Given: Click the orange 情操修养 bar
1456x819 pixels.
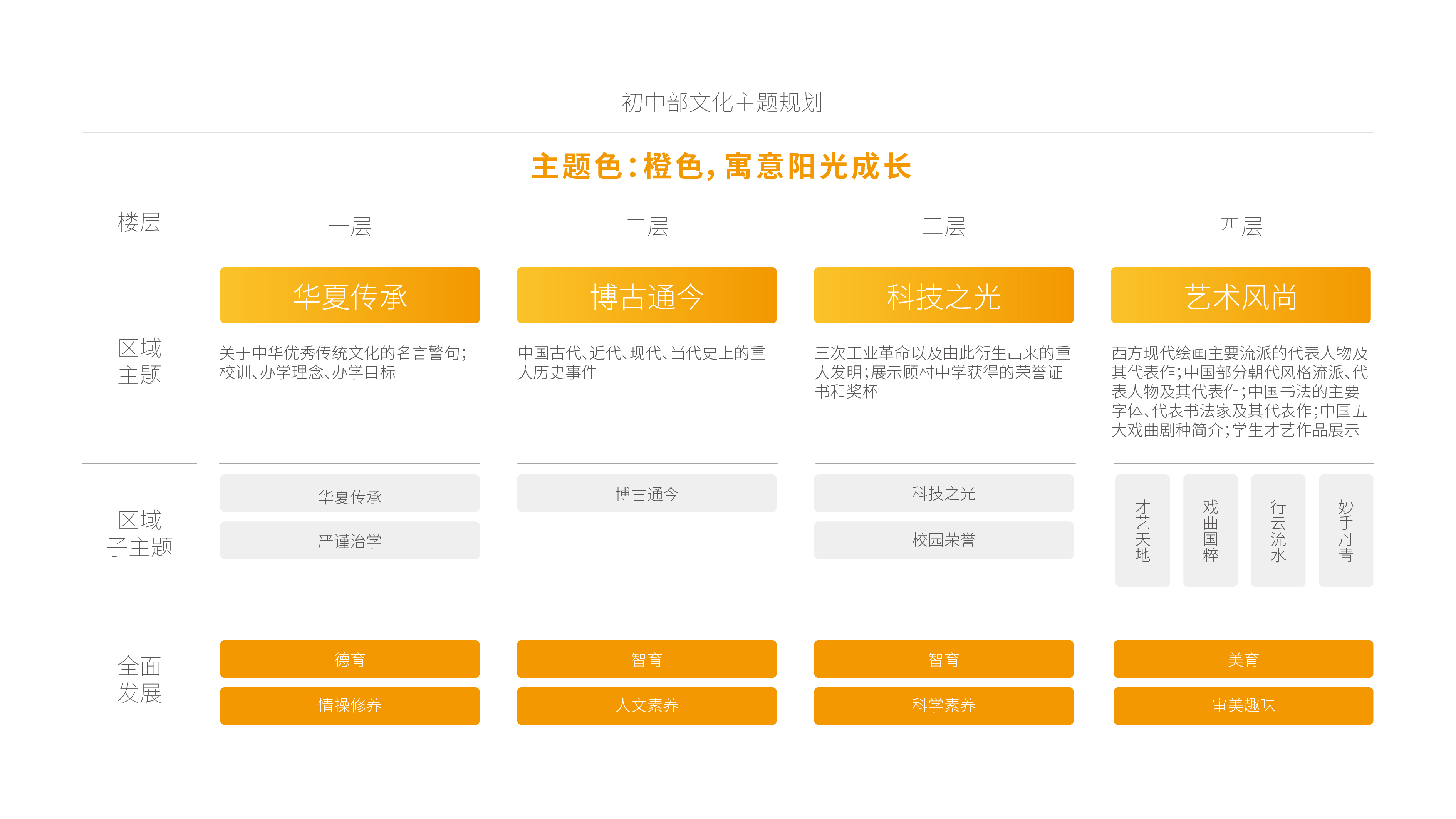Looking at the screenshot, I should 349,705.
